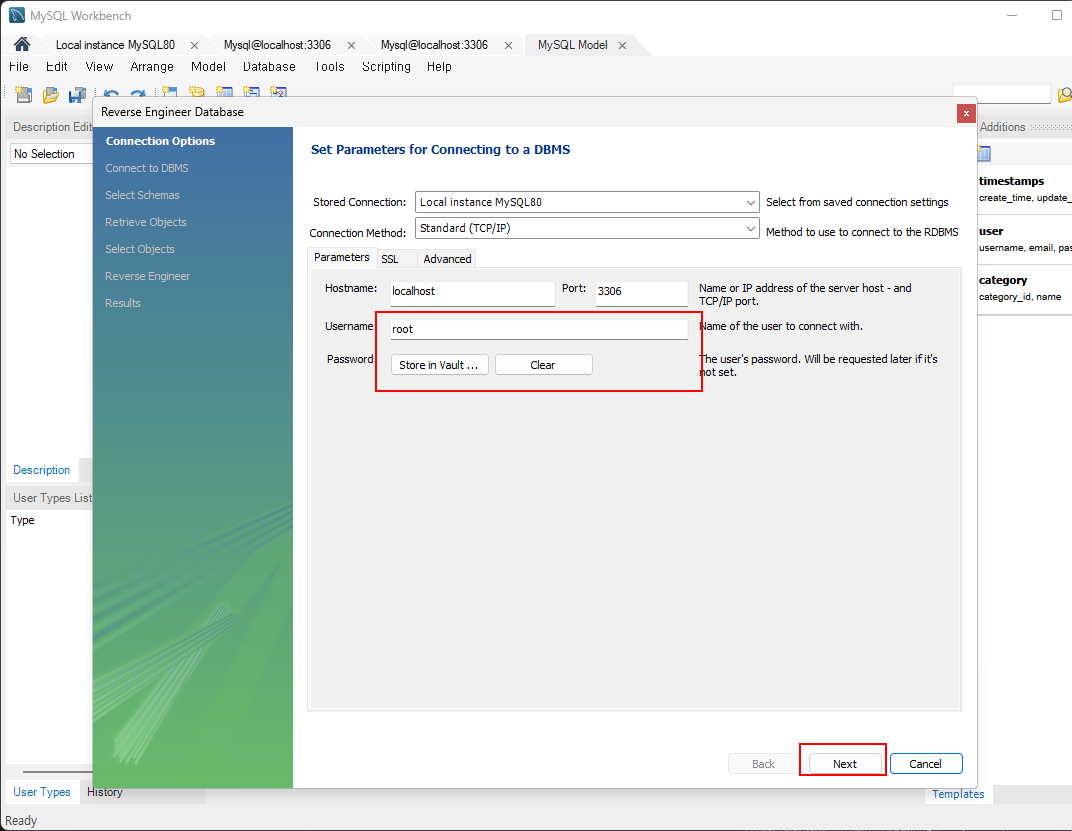1072x831 pixels.
Task: Open the Database menu
Action: click(269, 66)
